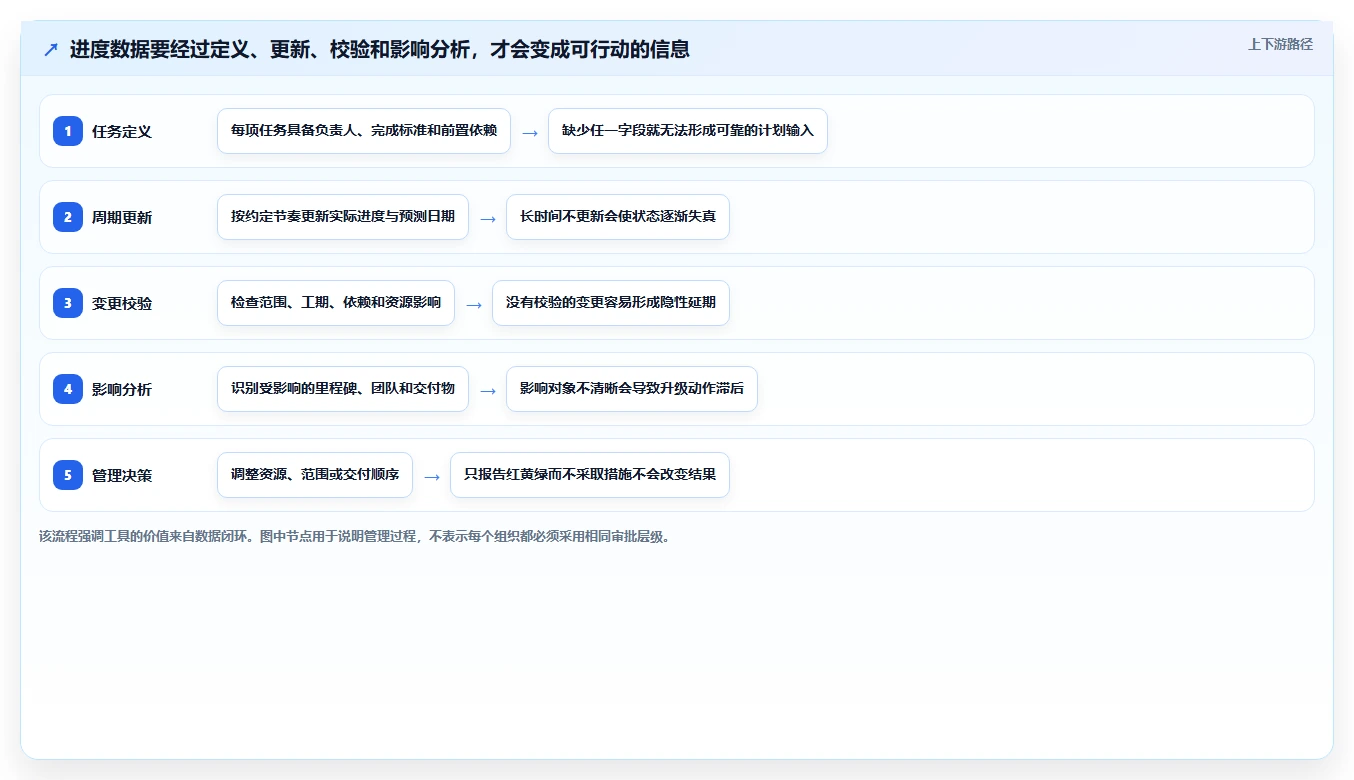This screenshot has width=1354, height=780.
Task: Click the 变更校验 step label
Action: pos(122,303)
